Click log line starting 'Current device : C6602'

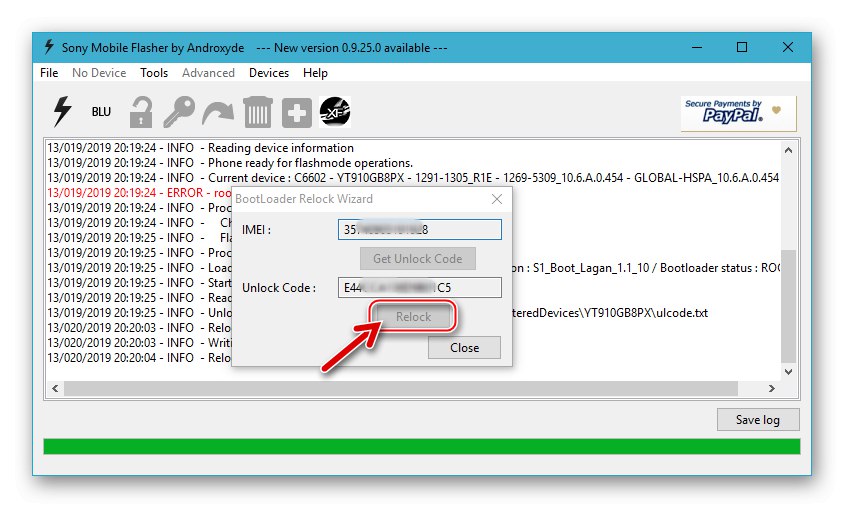click(413, 178)
